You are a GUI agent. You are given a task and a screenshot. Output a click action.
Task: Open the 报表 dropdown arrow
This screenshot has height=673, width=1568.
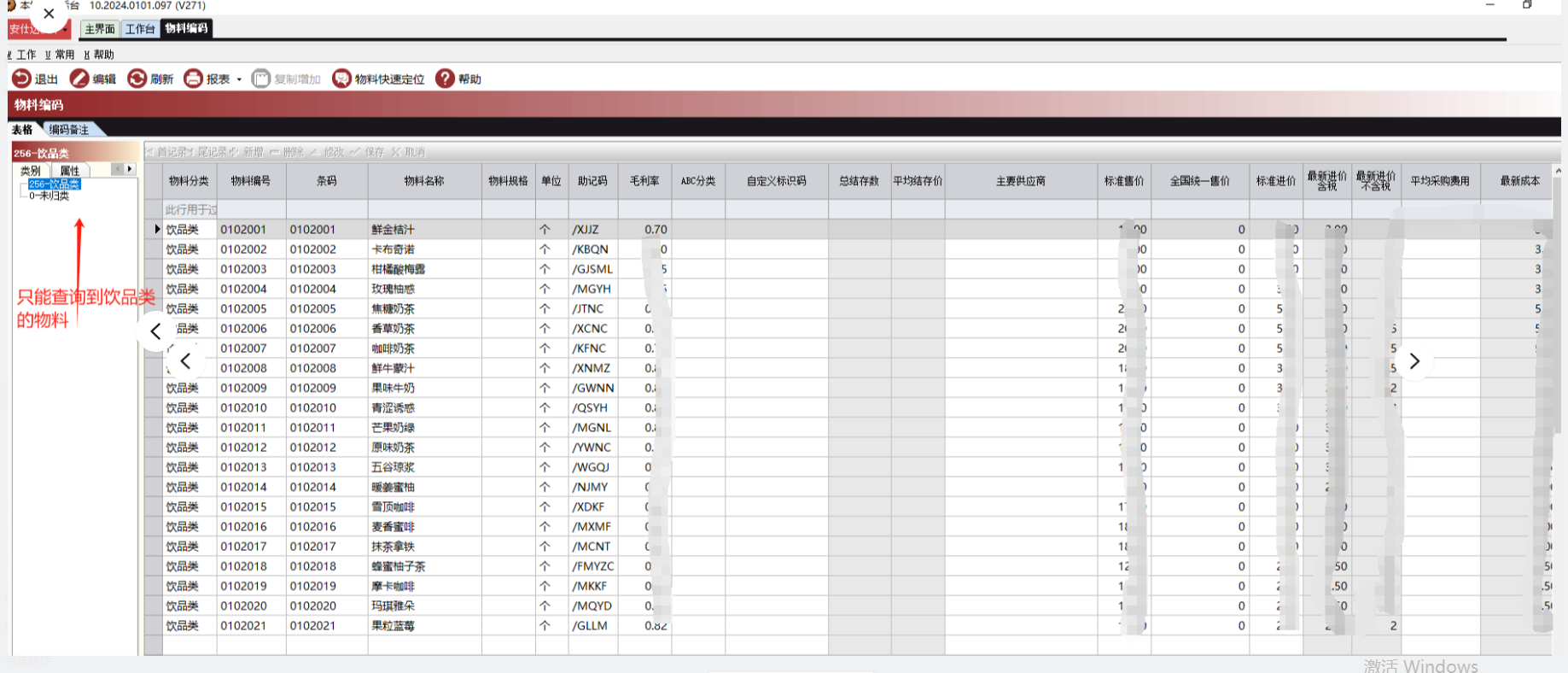click(239, 79)
